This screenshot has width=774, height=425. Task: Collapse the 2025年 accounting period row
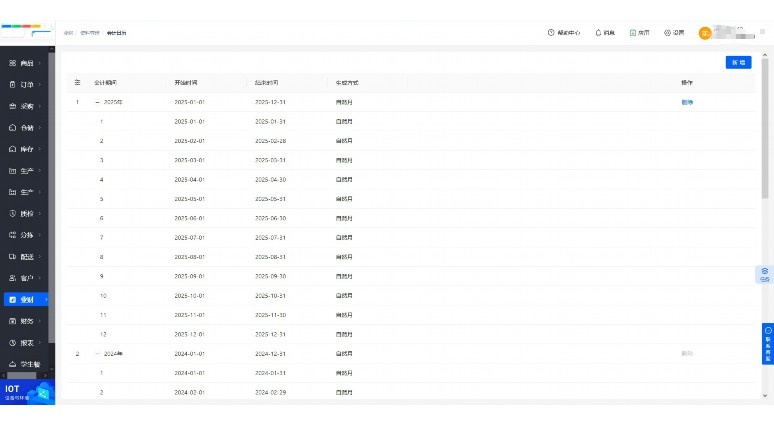(97, 102)
